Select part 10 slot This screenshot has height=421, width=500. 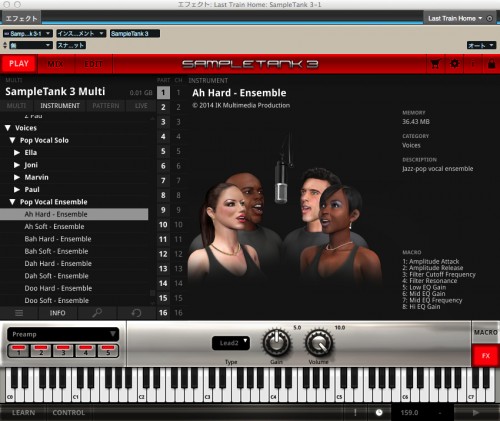[163, 224]
